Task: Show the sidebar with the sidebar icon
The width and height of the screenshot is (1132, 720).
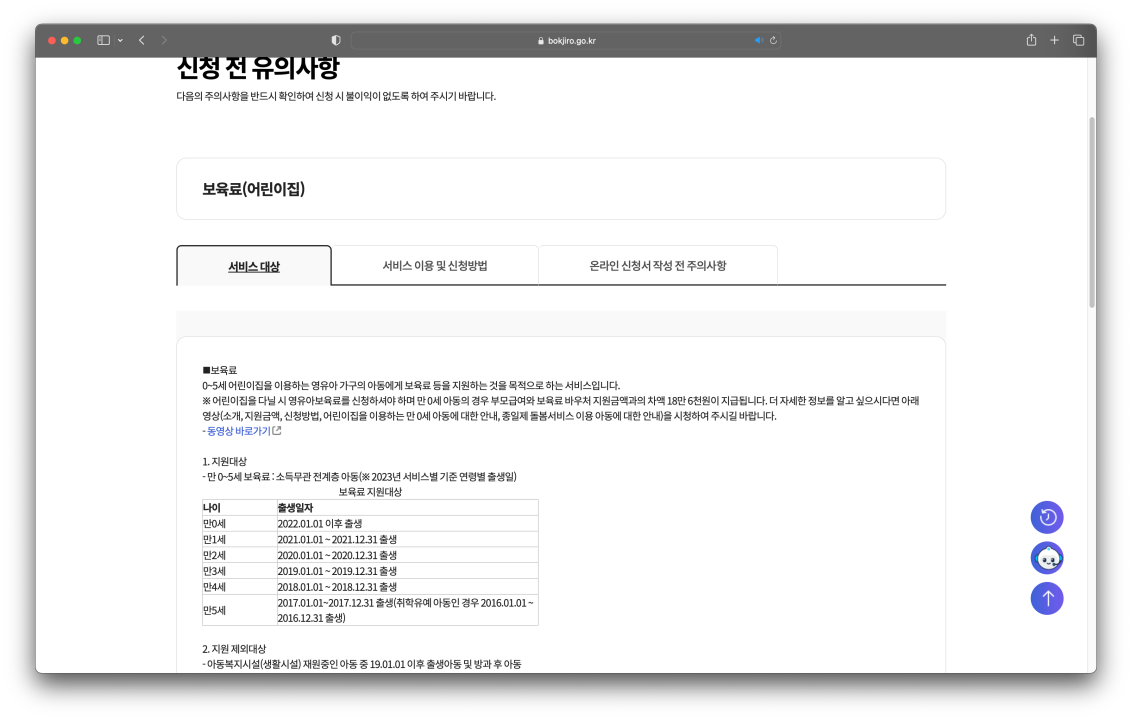Action: (103, 40)
